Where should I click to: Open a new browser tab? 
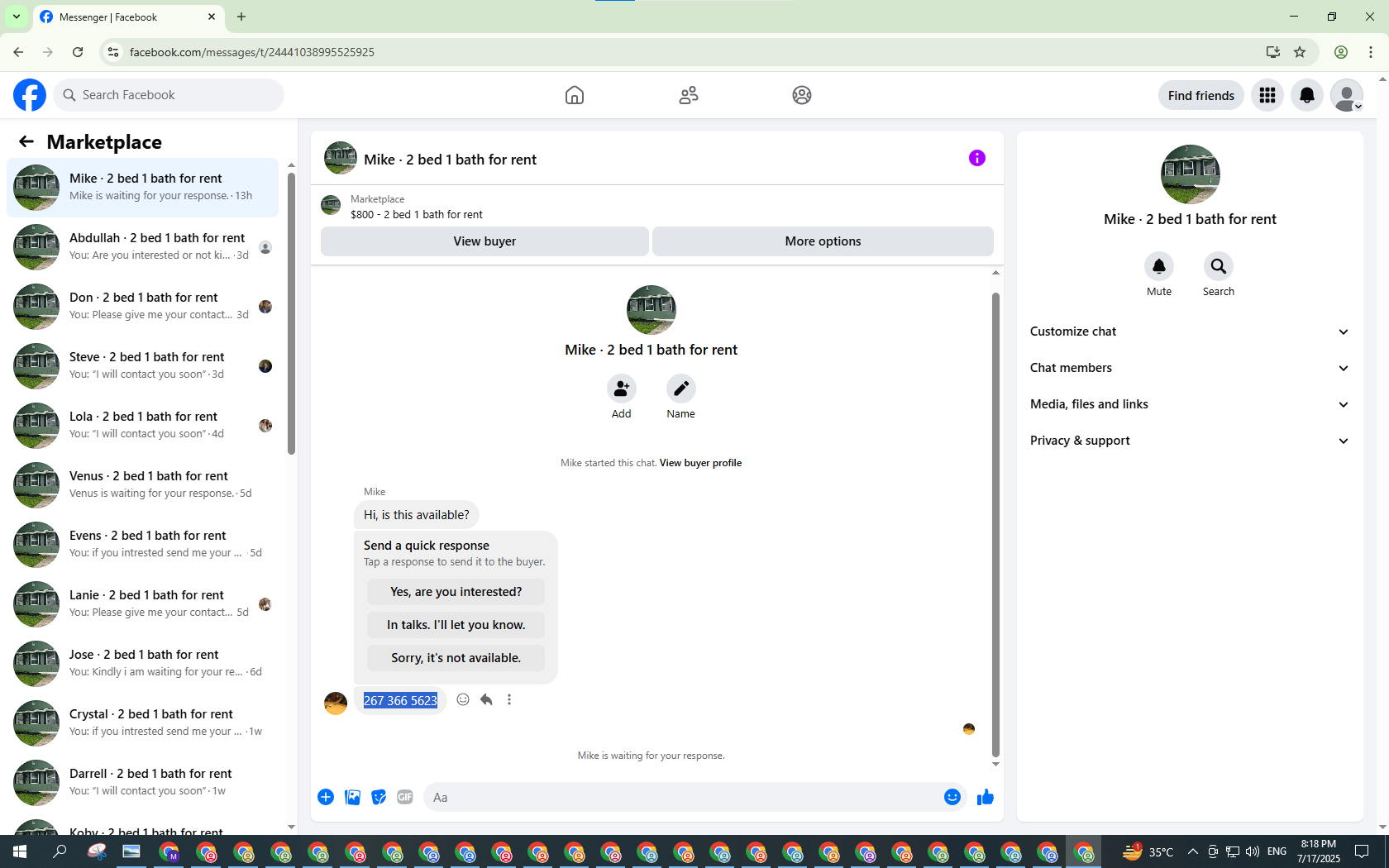[x=241, y=17]
